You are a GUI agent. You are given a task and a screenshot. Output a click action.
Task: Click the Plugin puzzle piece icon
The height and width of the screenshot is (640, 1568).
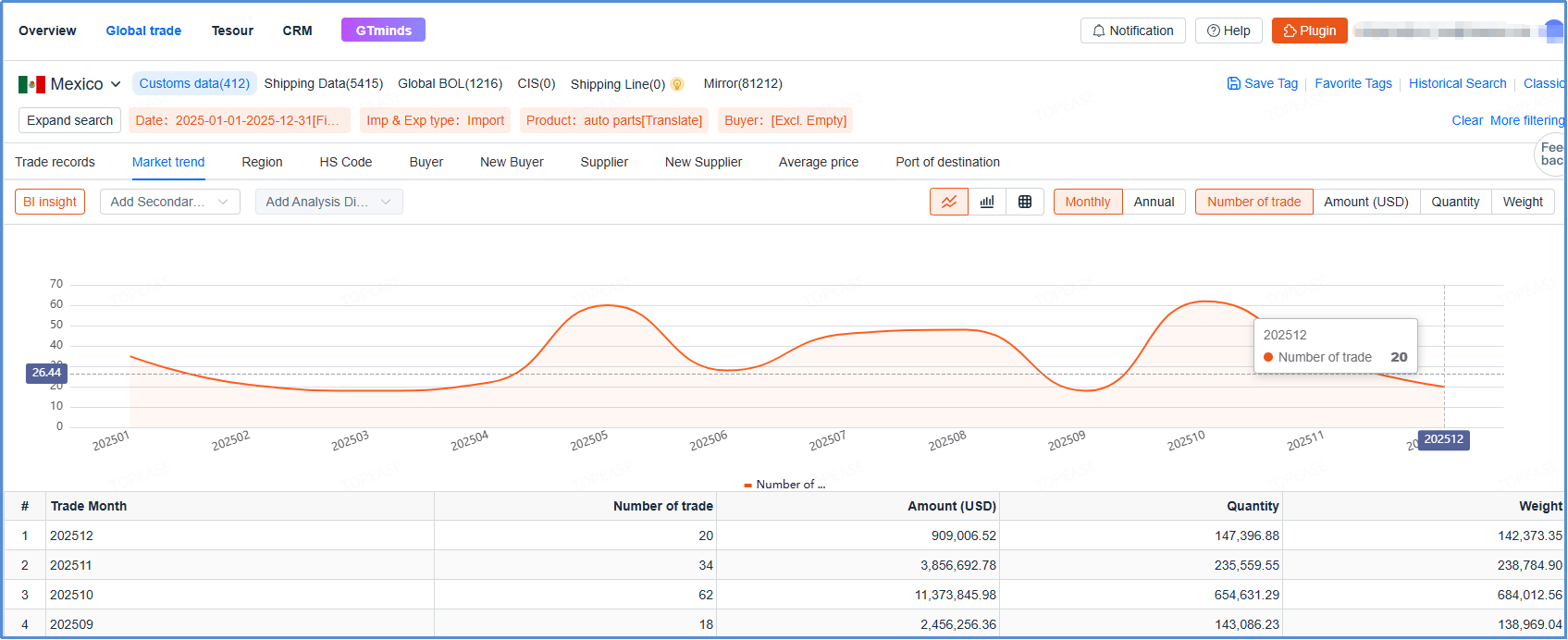click(x=1290, y=31)
